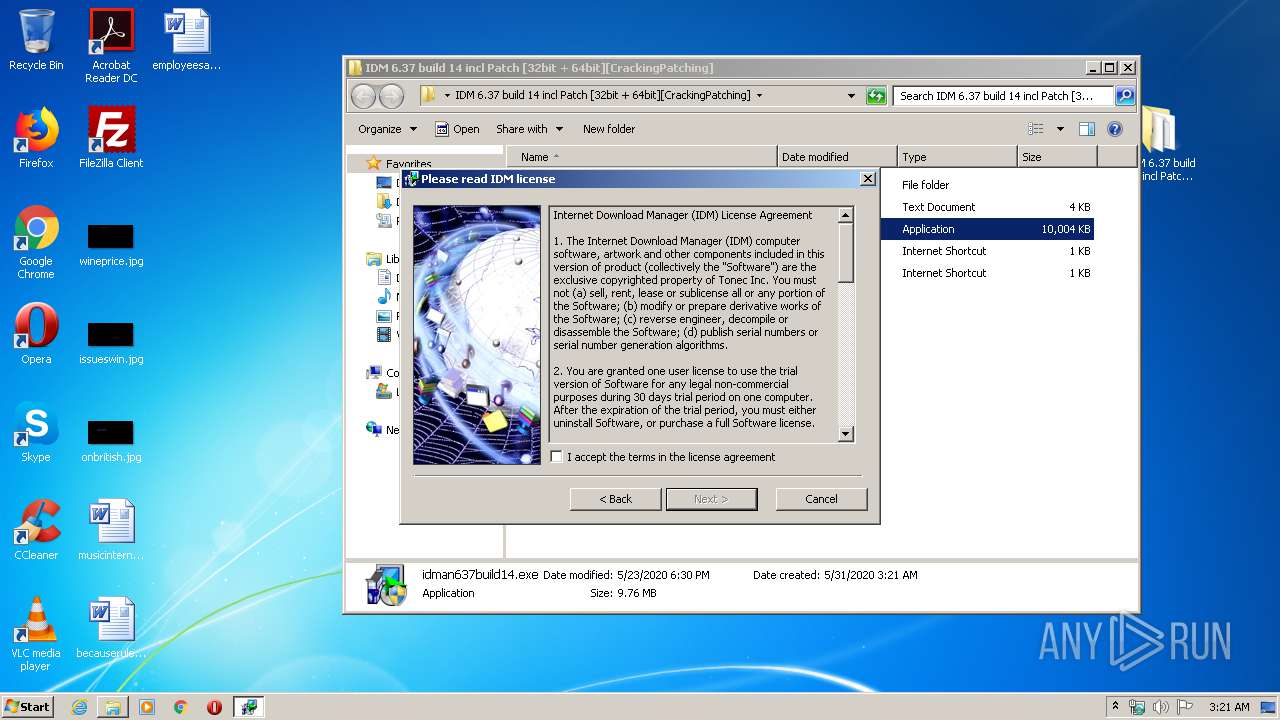The width and height of the screenshot is (1280, 720).
Task: Select the issueswin.jpg desktop file
Action: pyautogui.click(x=111, y=344)
